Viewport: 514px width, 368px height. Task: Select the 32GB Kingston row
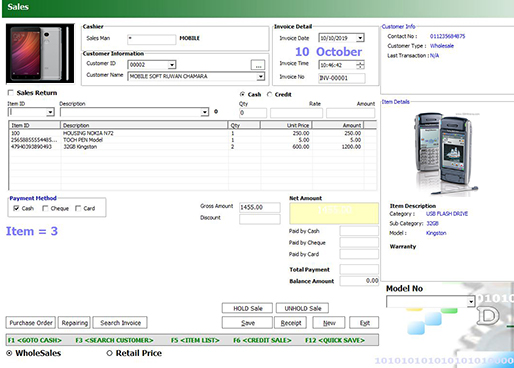tap(193, 147)
